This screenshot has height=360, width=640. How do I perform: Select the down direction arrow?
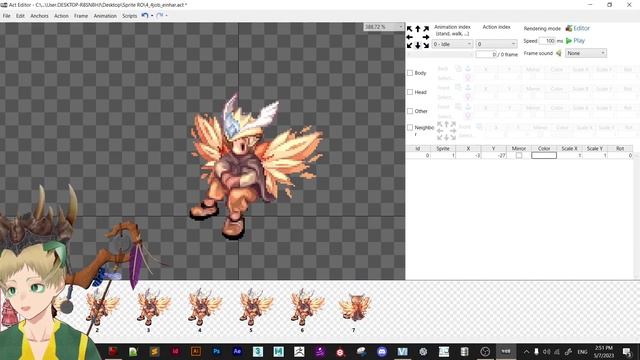click(x=418, y=45)
